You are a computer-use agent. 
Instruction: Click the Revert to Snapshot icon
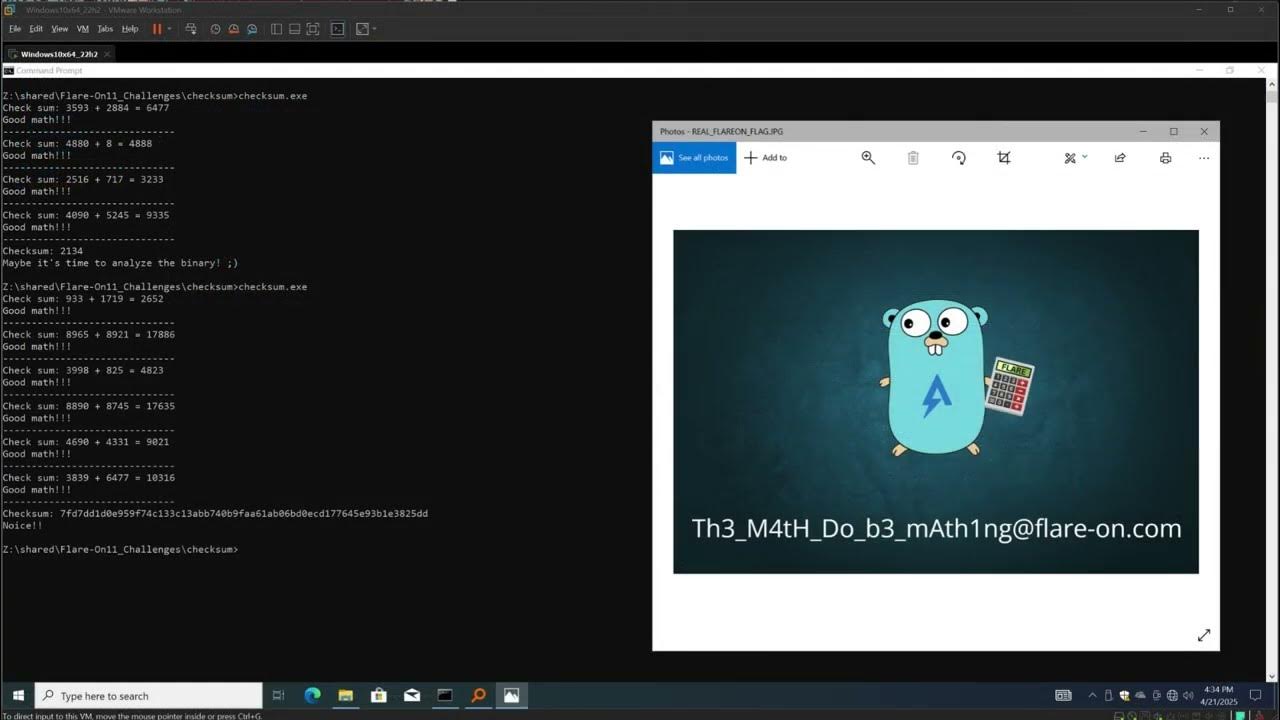tap(233, 29)
